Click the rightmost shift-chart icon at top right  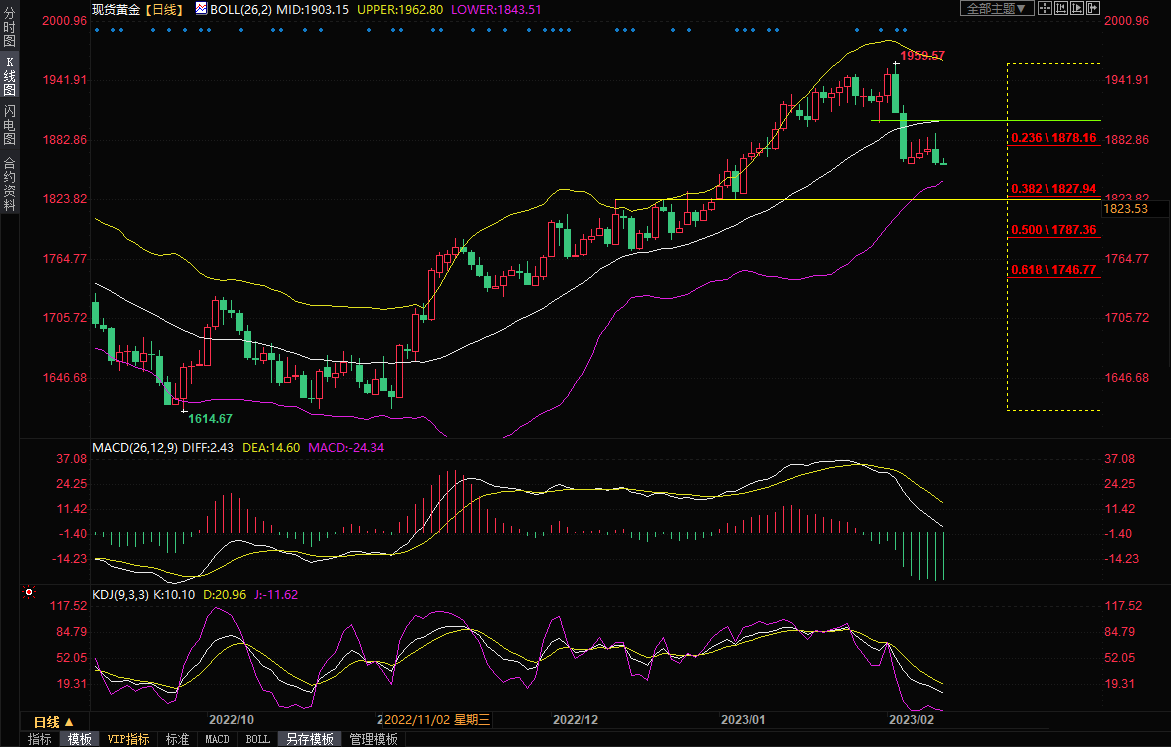[1093, 8]
